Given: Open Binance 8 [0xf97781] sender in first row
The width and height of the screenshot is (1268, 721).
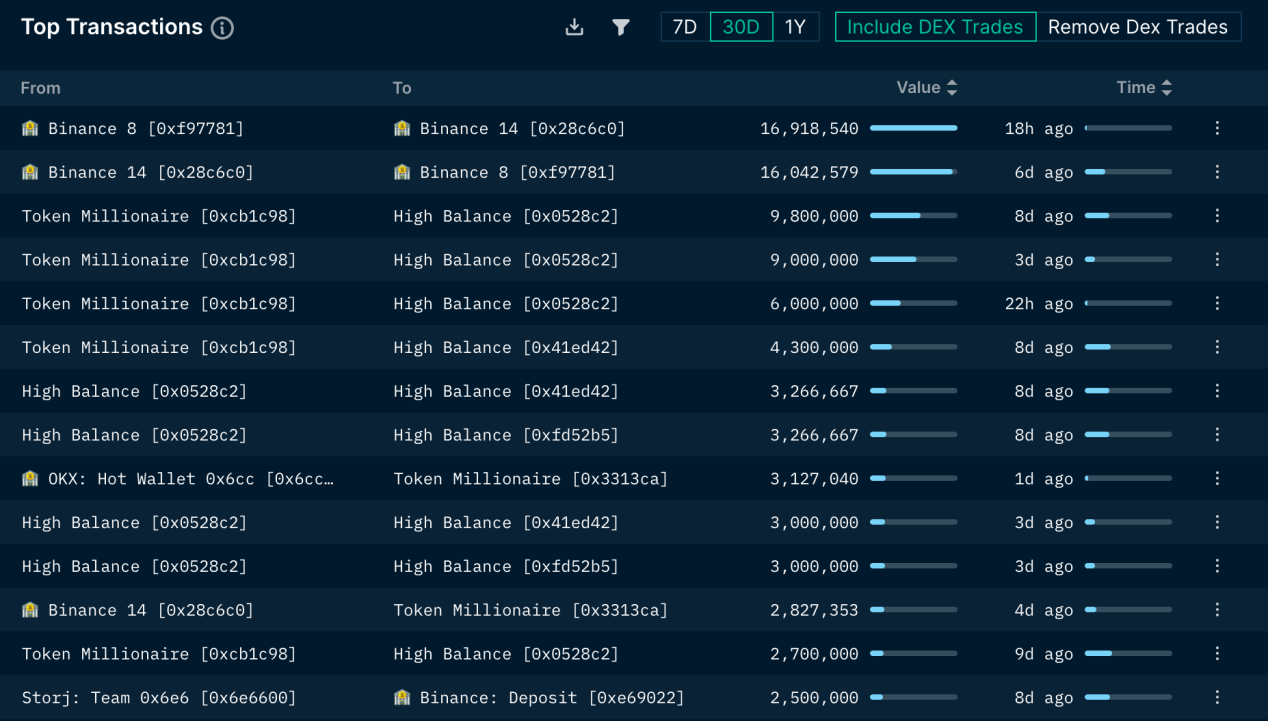Looking at the screenshot, I should (x=145, y=128).
